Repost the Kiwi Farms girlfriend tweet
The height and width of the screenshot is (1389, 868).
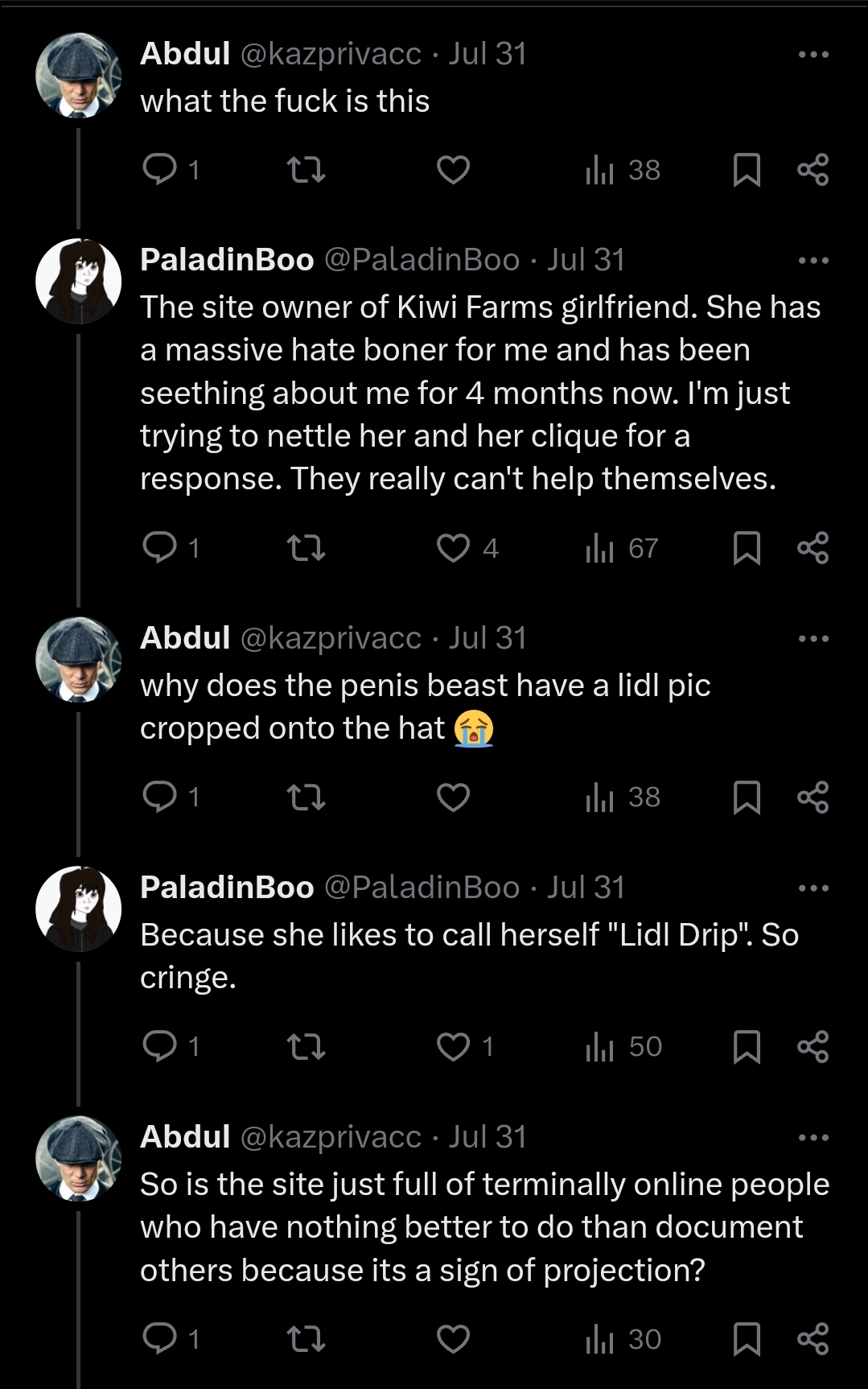click(306, 548)
